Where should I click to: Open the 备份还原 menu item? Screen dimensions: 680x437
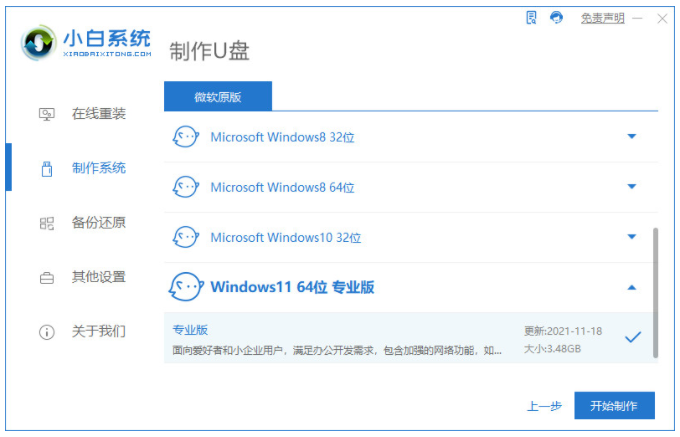click(x=82, y=223)
